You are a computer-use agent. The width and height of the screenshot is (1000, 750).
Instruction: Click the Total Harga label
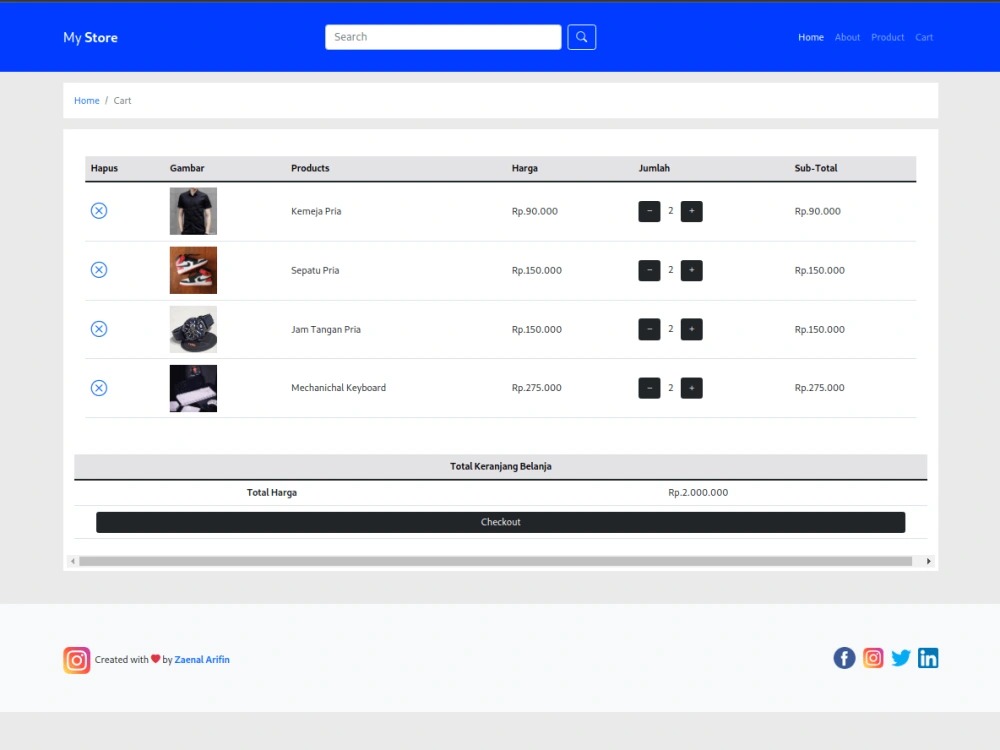coord(272,492)
